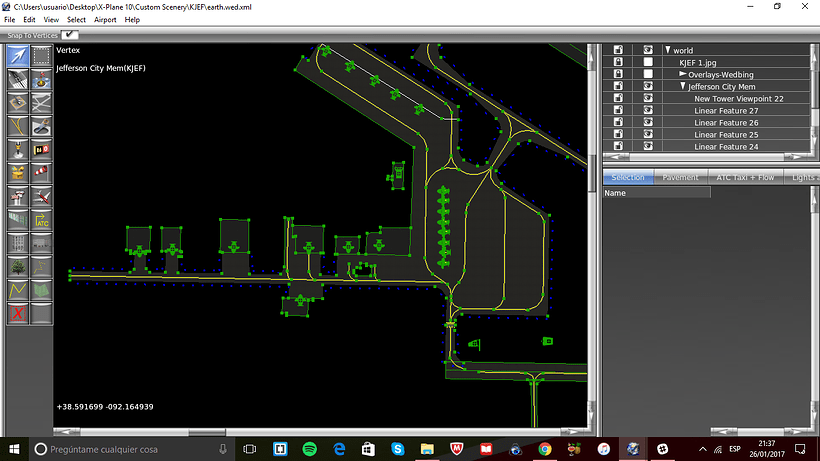This screenshot has width=820, height=461.
Task: Select the green Polygon tool
Action: coord(41,291)
